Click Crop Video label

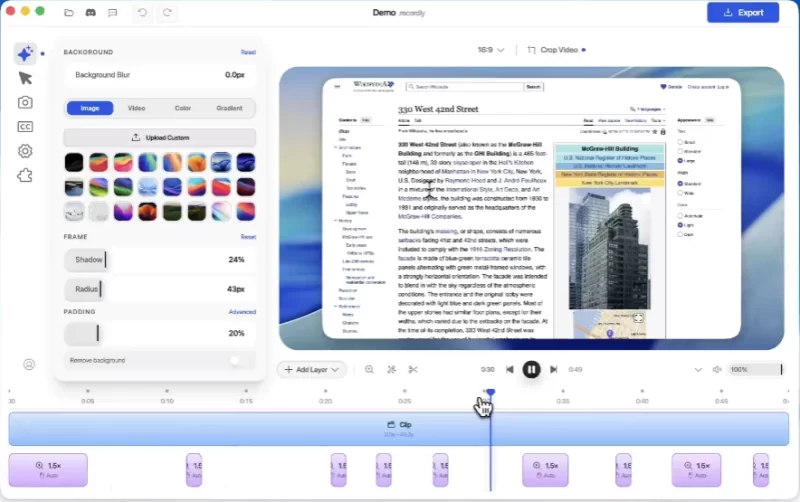(559, 50)
